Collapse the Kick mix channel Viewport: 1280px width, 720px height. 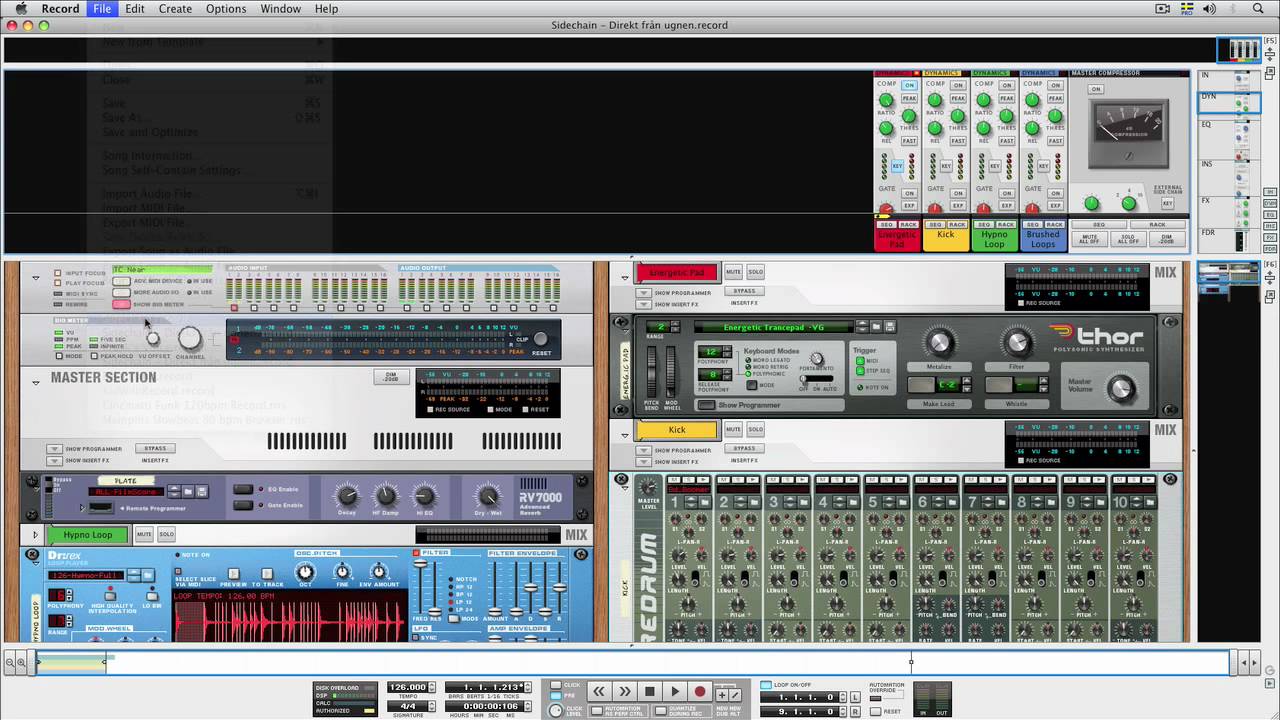(625, 436)
